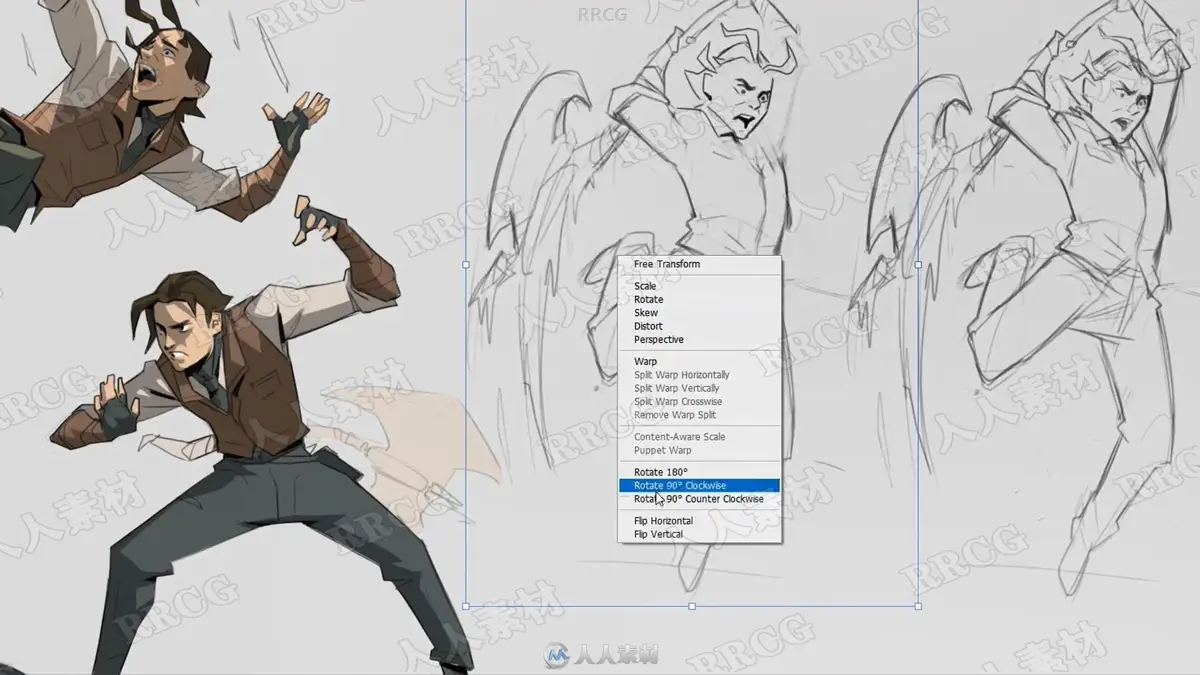Click the bottom-left transform corner handle

click(466, 606)
